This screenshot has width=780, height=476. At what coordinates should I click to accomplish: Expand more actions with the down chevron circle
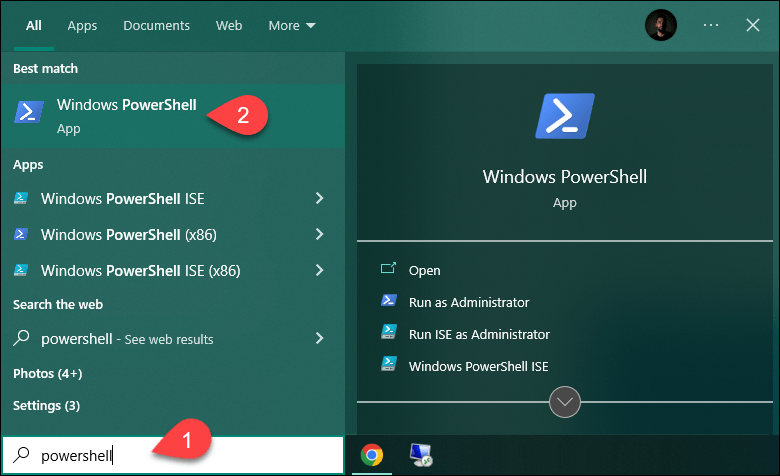tap(565, 402)
